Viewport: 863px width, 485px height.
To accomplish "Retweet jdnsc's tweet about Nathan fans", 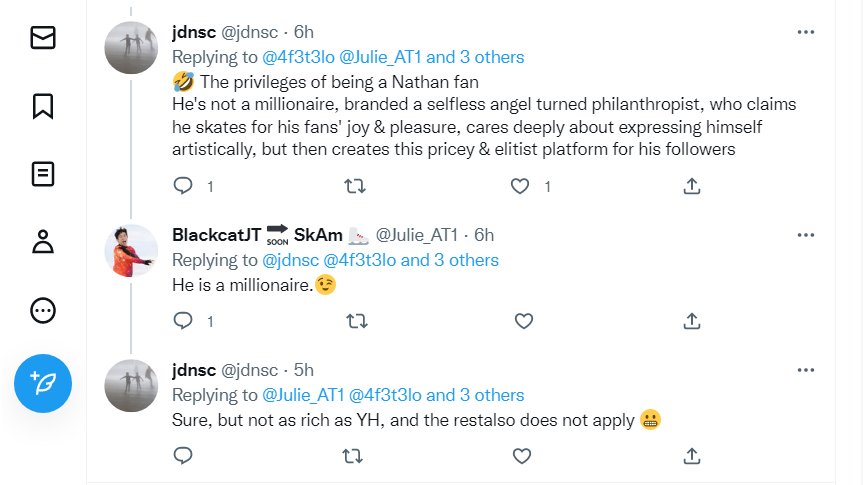I will click(353, 185).
